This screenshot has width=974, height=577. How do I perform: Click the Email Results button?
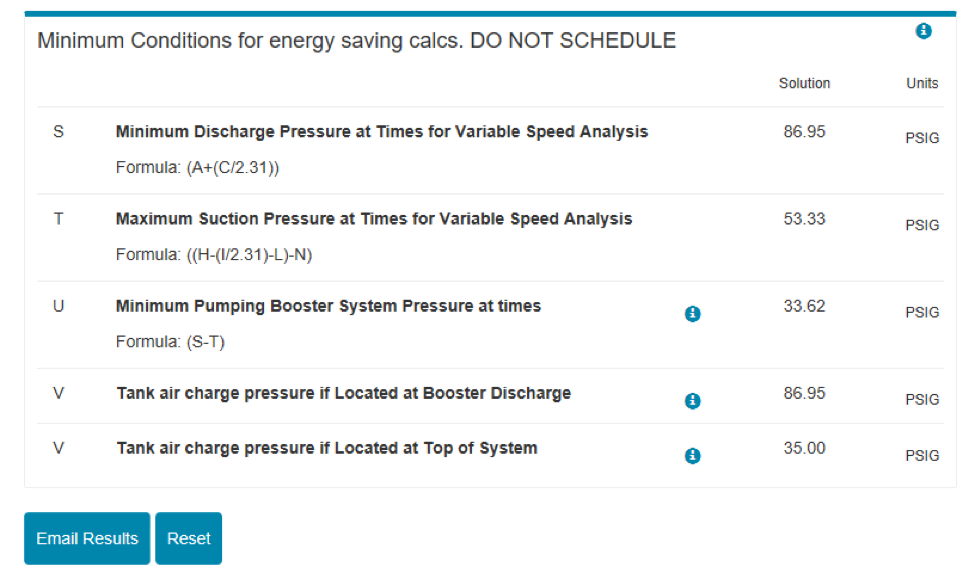point(87,538)
